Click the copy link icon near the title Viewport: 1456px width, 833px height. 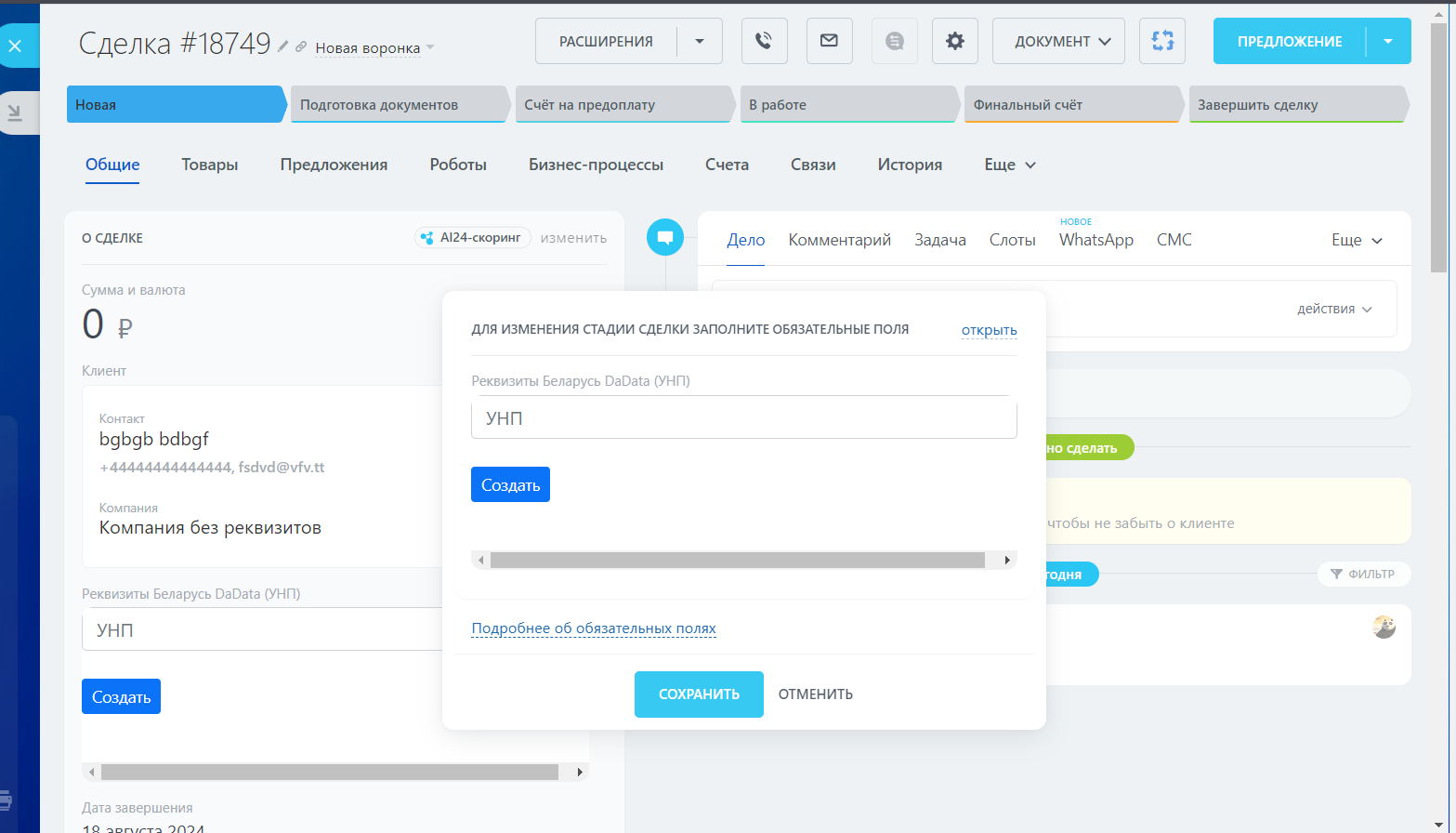[301, 46]
